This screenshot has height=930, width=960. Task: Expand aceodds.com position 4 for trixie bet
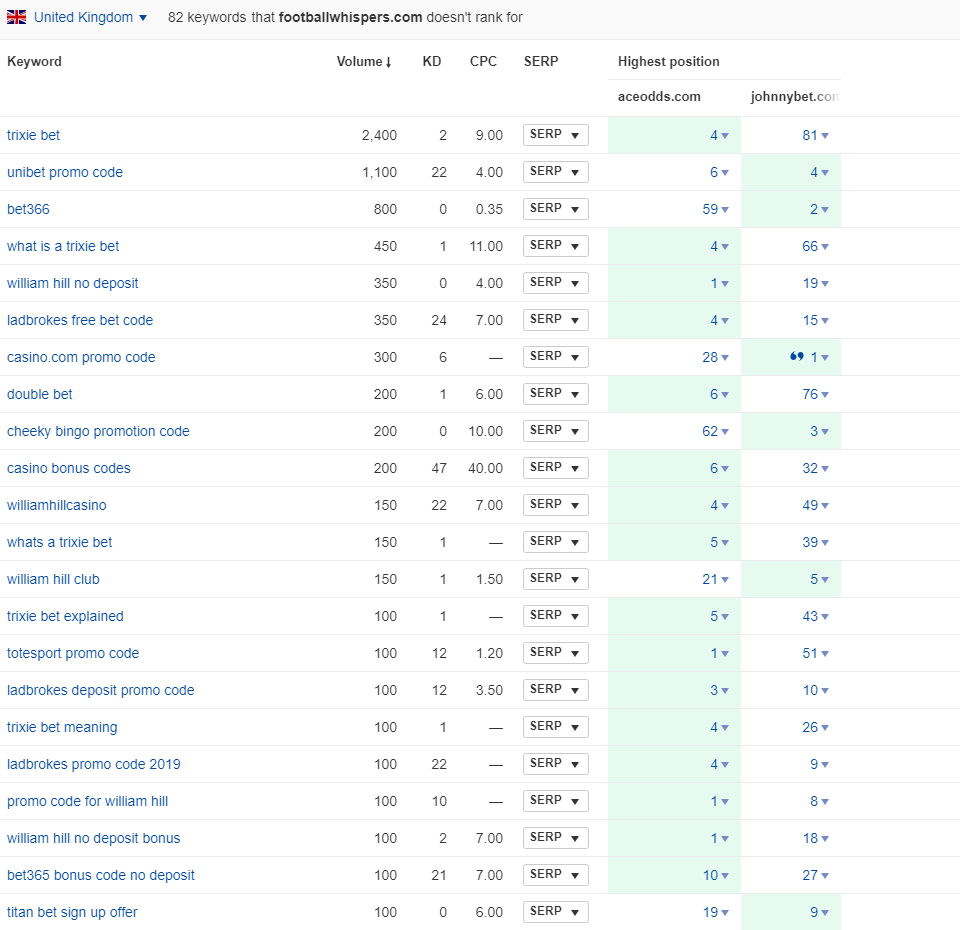pos(719,135)
